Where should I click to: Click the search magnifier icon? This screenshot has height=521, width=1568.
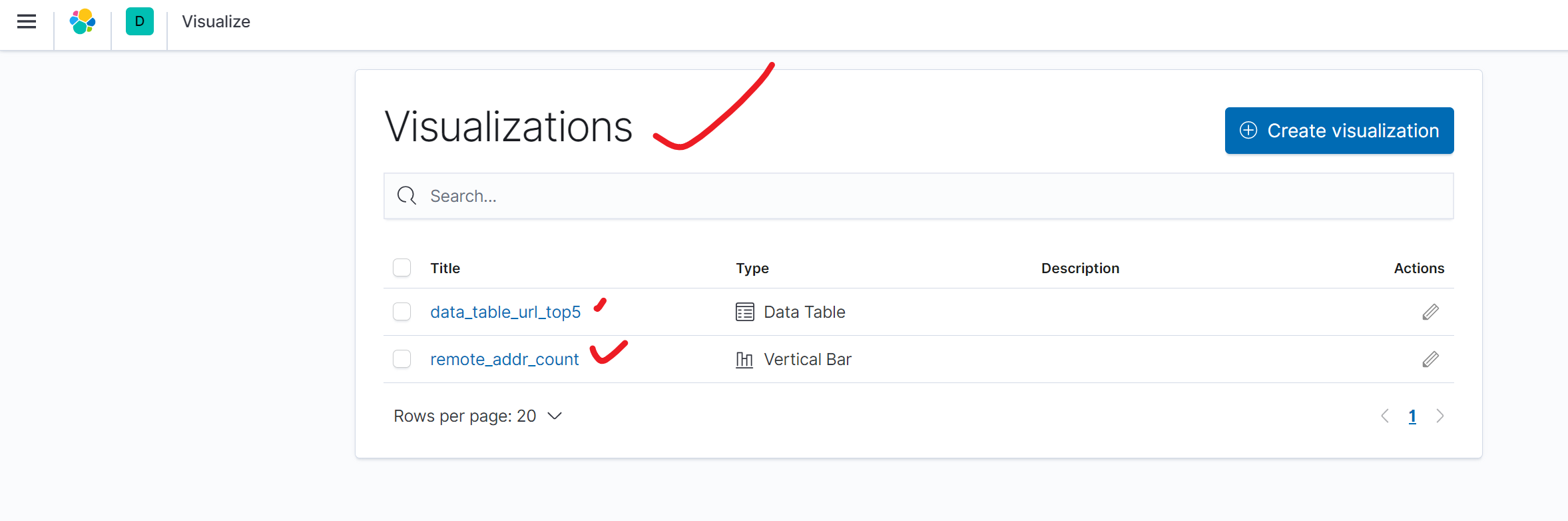(407, 196)
